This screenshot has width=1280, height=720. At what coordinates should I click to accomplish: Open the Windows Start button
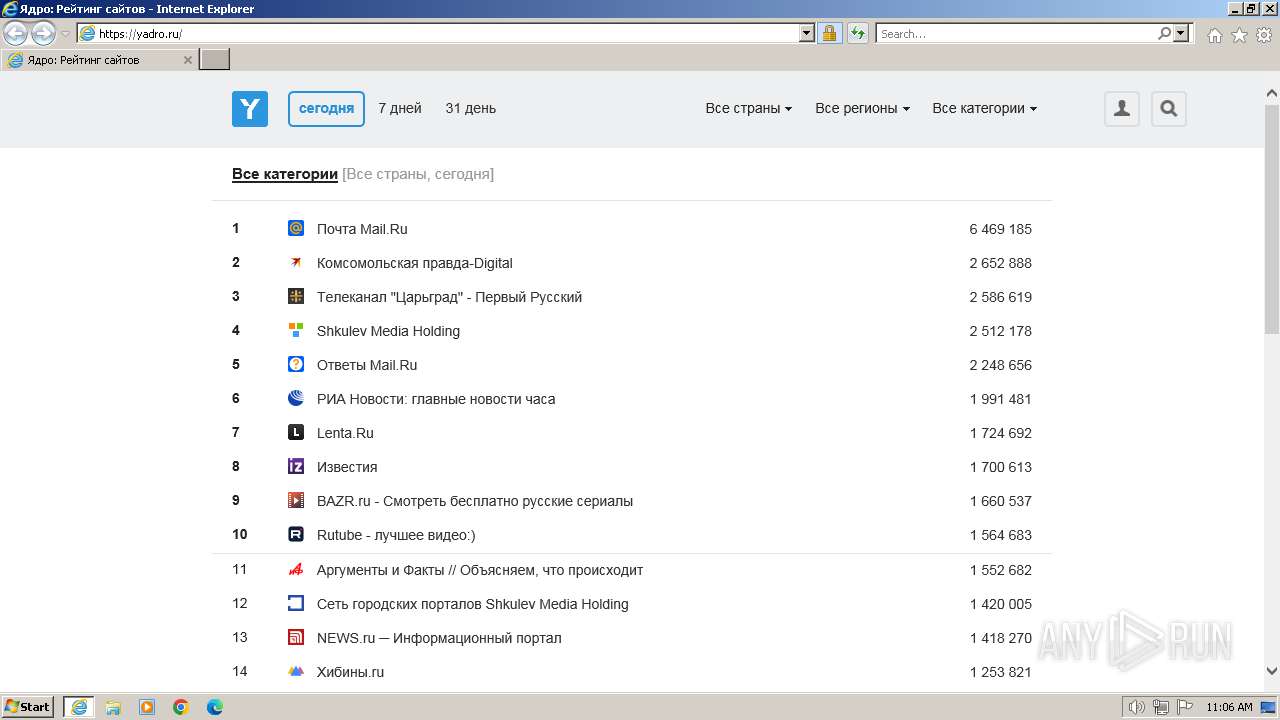(28, 707)
